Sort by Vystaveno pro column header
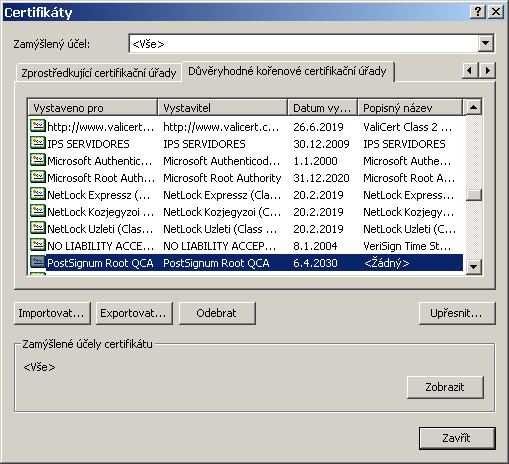Screen dimensions: 509x464 (92, 108)
